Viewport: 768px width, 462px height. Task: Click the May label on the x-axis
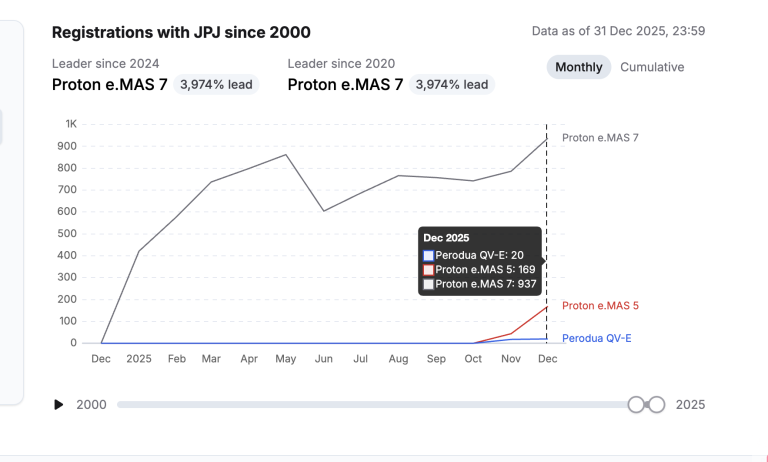click(x=285, y=358)
